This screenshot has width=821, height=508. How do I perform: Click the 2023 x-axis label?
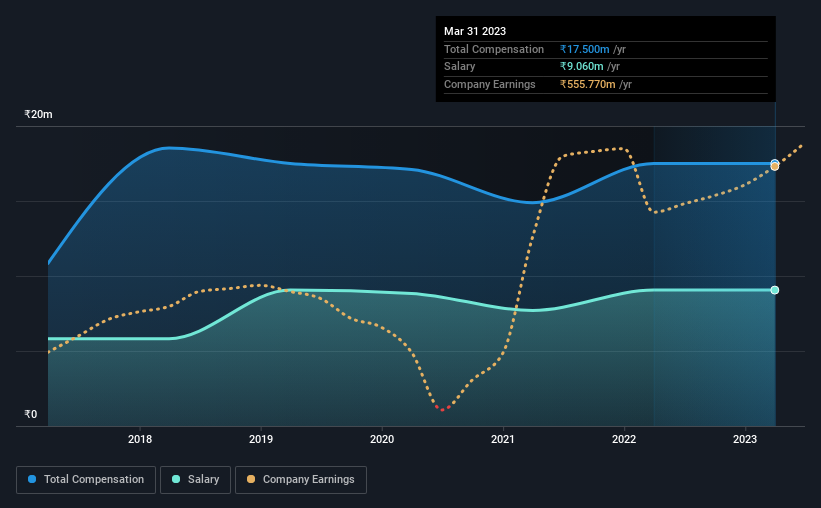[745, 439]
